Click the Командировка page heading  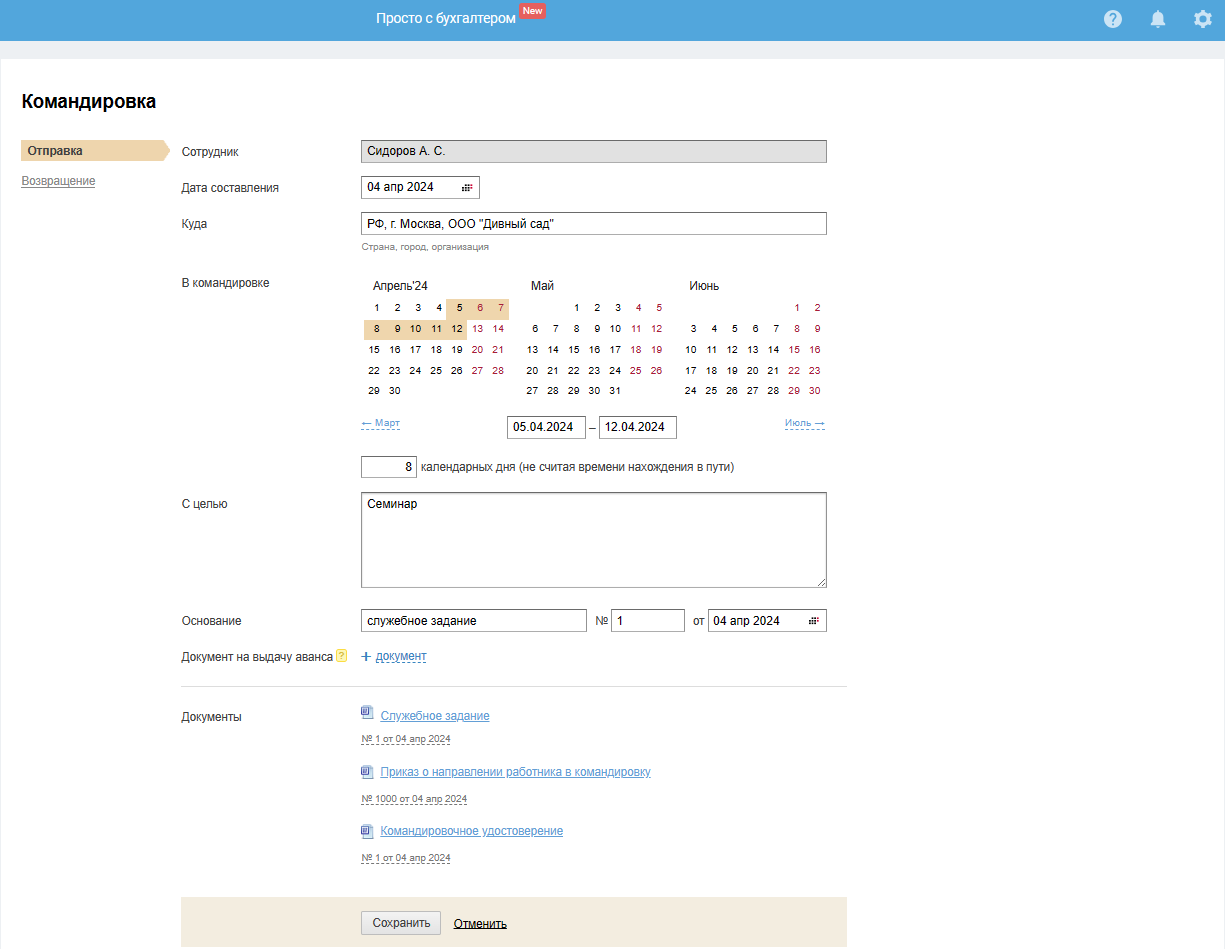(89, 101)
